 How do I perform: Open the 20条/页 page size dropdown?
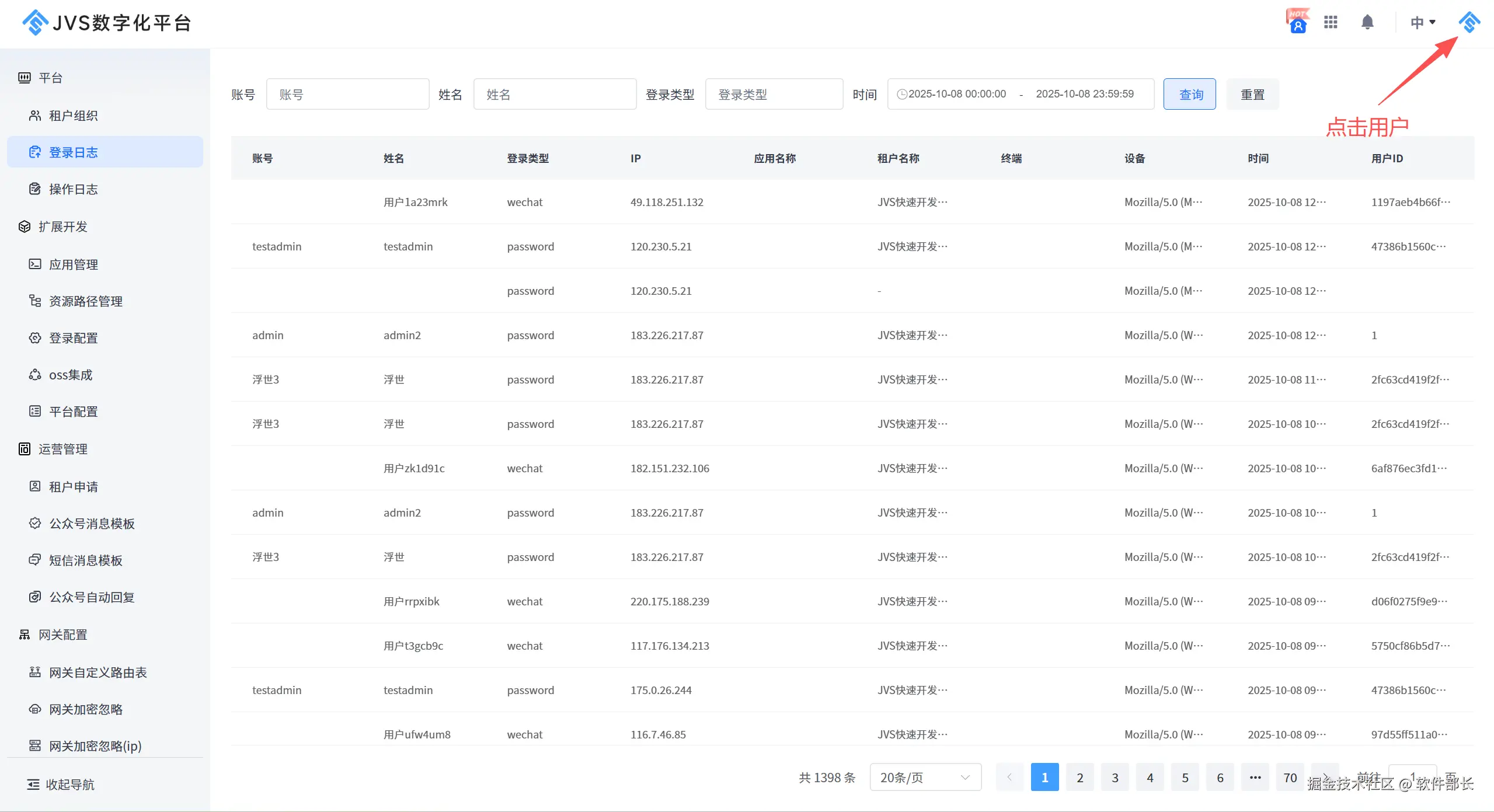point(925,778)
